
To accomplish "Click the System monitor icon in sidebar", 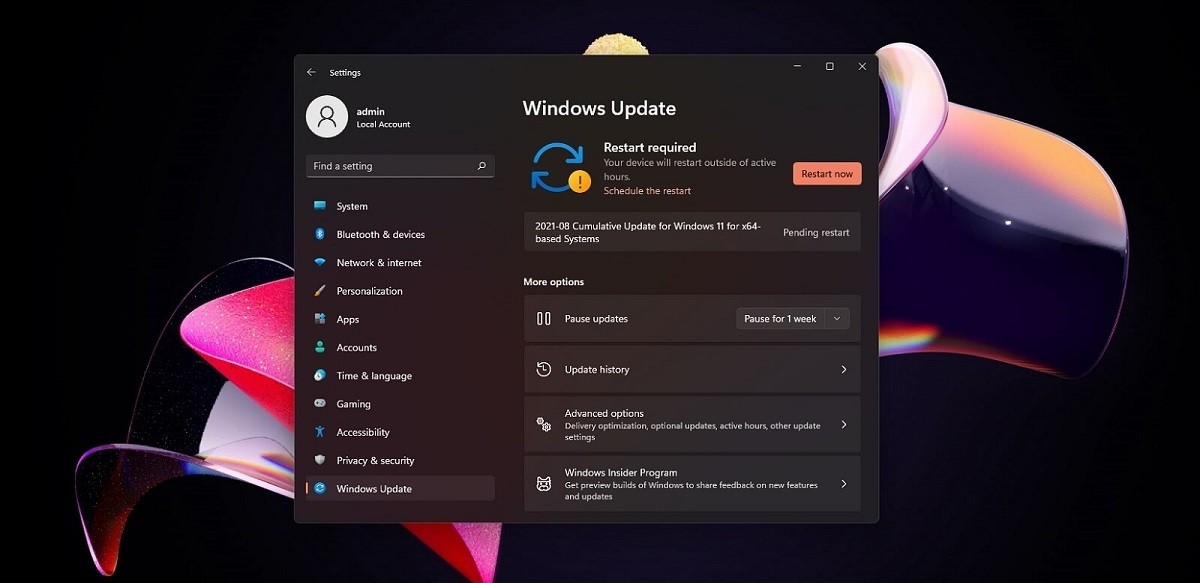I will [320, 206].
